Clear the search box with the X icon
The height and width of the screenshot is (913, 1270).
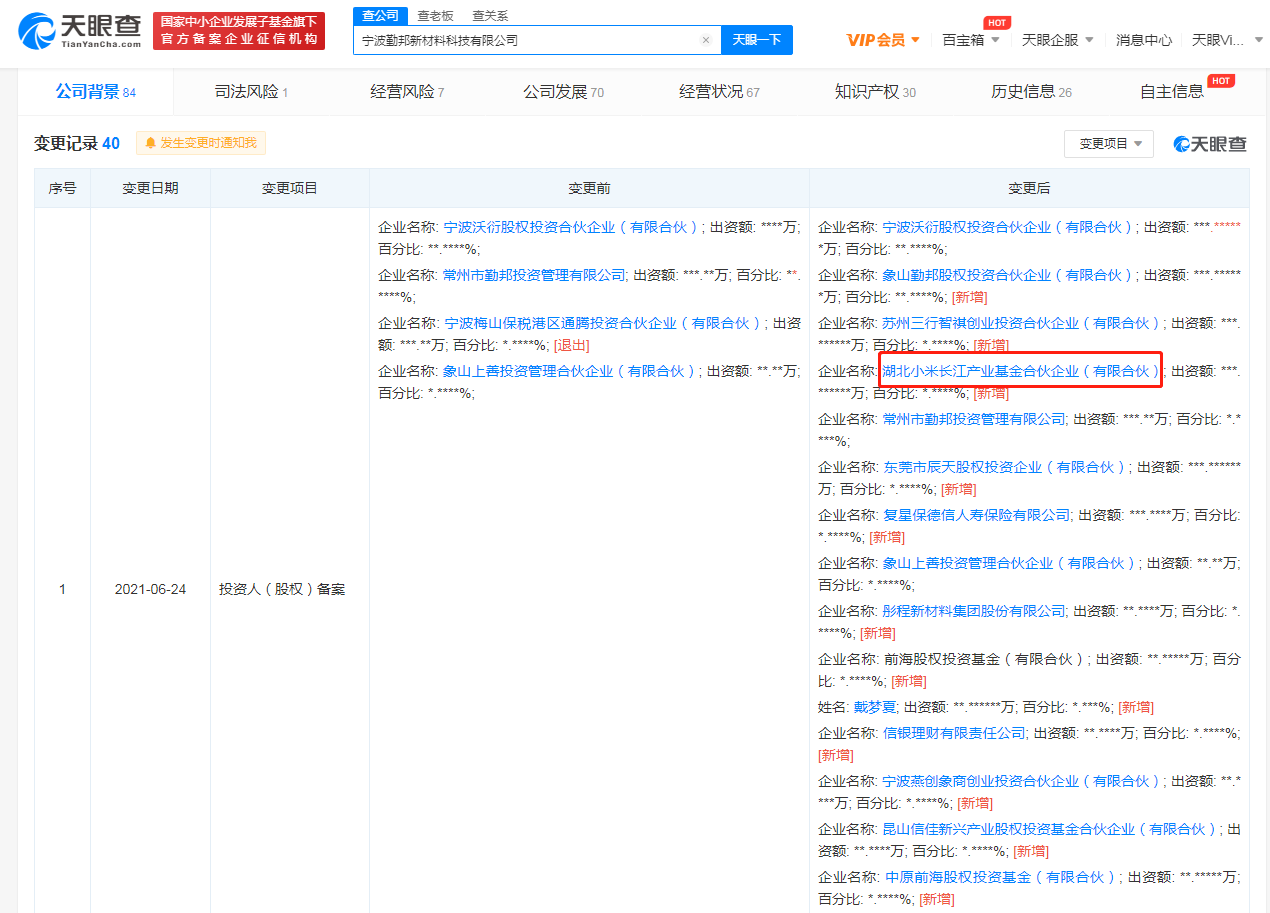pyautogui.click(x=705, y=41)
